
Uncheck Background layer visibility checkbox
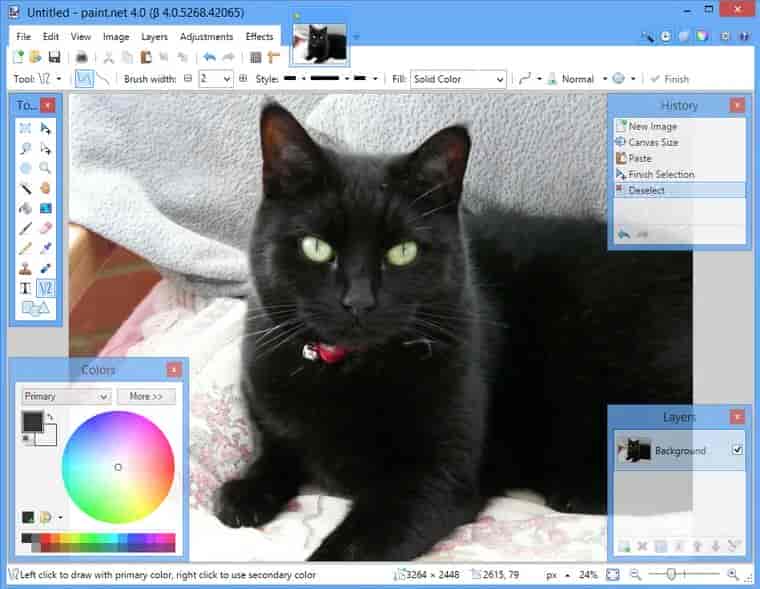point(737,450)
